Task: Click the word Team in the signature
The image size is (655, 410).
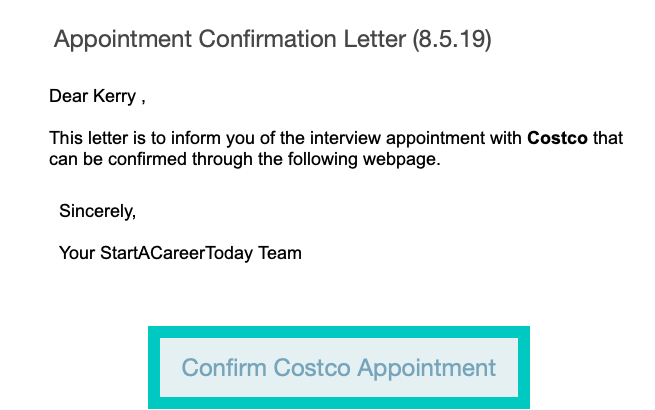Action: tap(281, 253)
